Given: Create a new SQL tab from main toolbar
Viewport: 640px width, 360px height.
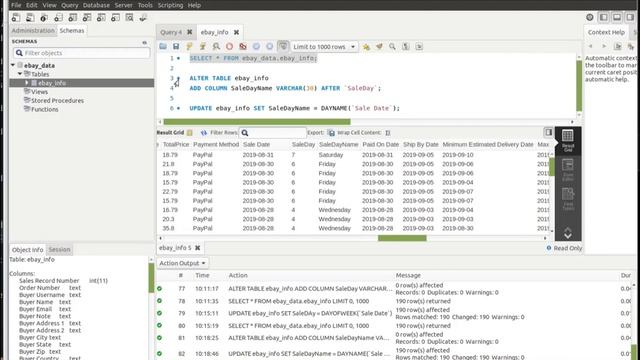Looking at the screenshot, I should (x=16, y=18).
